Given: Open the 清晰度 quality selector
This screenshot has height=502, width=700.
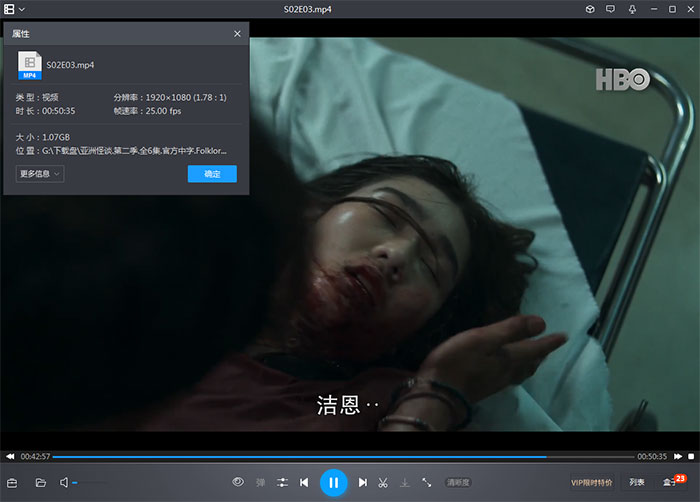Looking at the screenshot, I should 458,482.
